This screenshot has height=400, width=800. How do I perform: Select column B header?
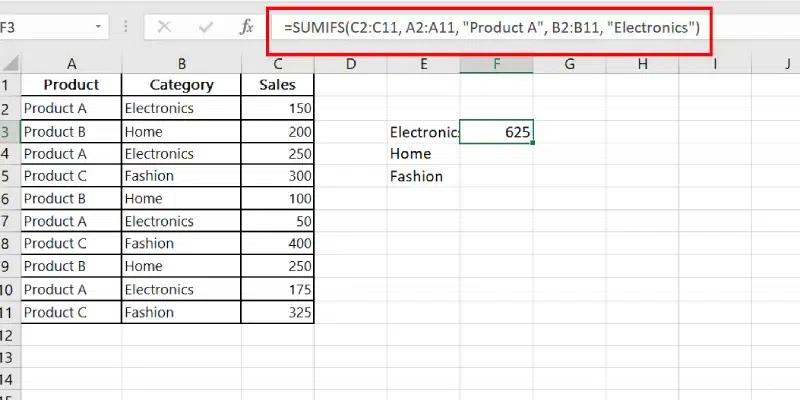(x=181, y=64)
